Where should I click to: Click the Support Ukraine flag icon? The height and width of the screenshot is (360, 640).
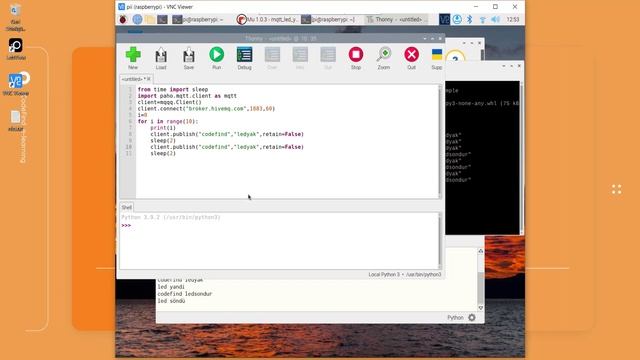click(437, 58)
